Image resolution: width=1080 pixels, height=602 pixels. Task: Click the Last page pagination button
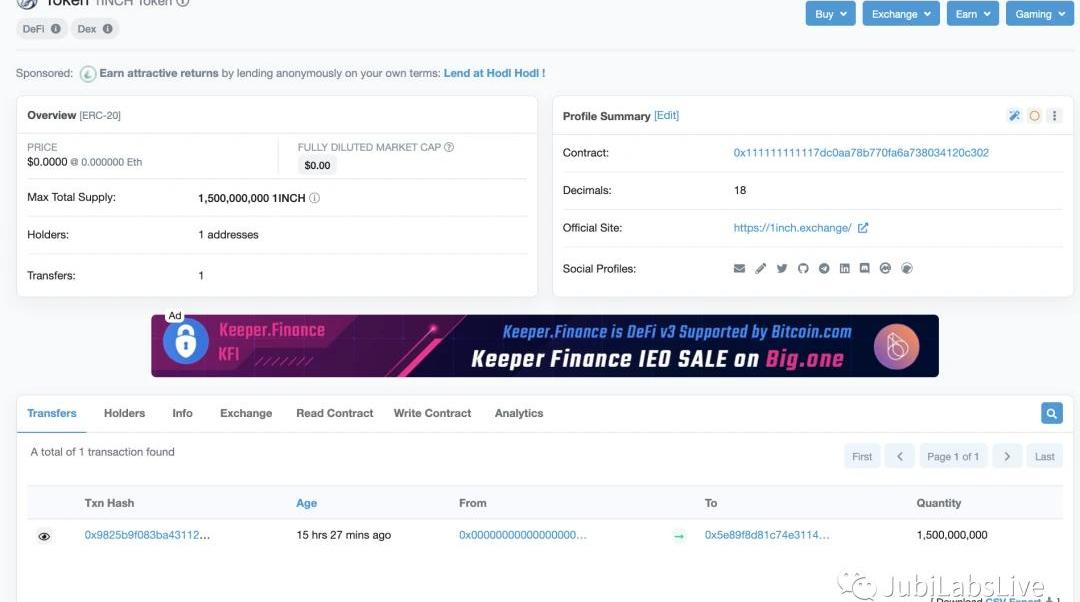(1044, 456)
